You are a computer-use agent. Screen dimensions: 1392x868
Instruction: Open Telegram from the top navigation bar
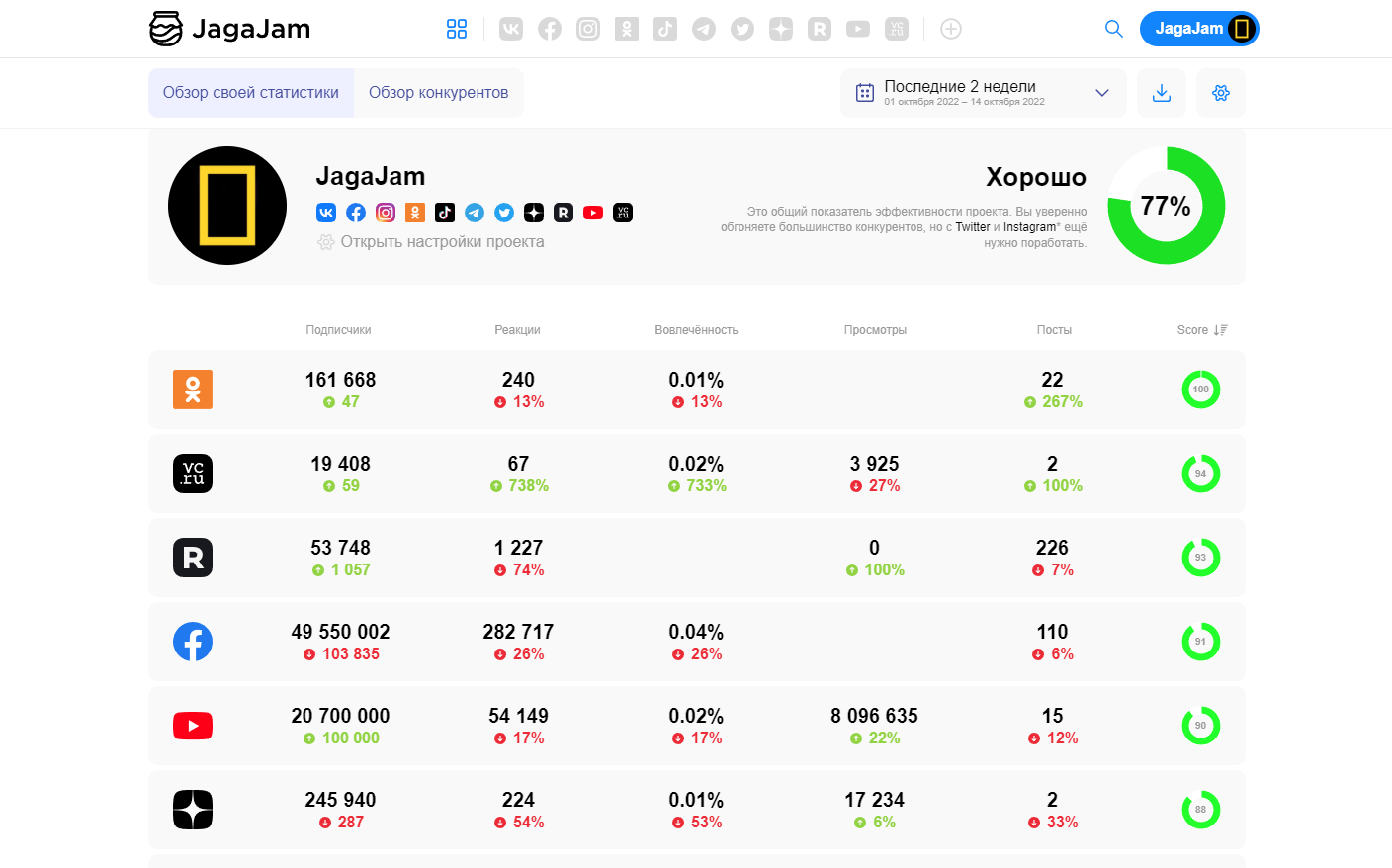(x=704, y=29)
